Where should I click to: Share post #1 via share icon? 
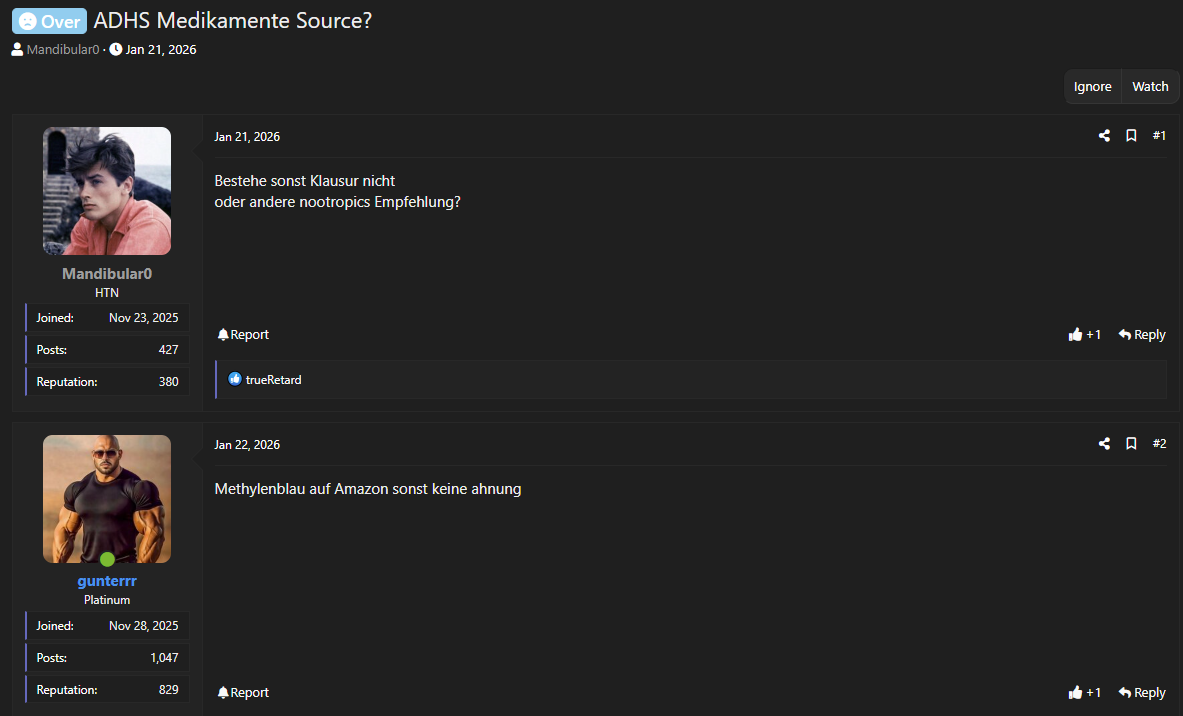pyautogui.click(x=1104, y=136)
